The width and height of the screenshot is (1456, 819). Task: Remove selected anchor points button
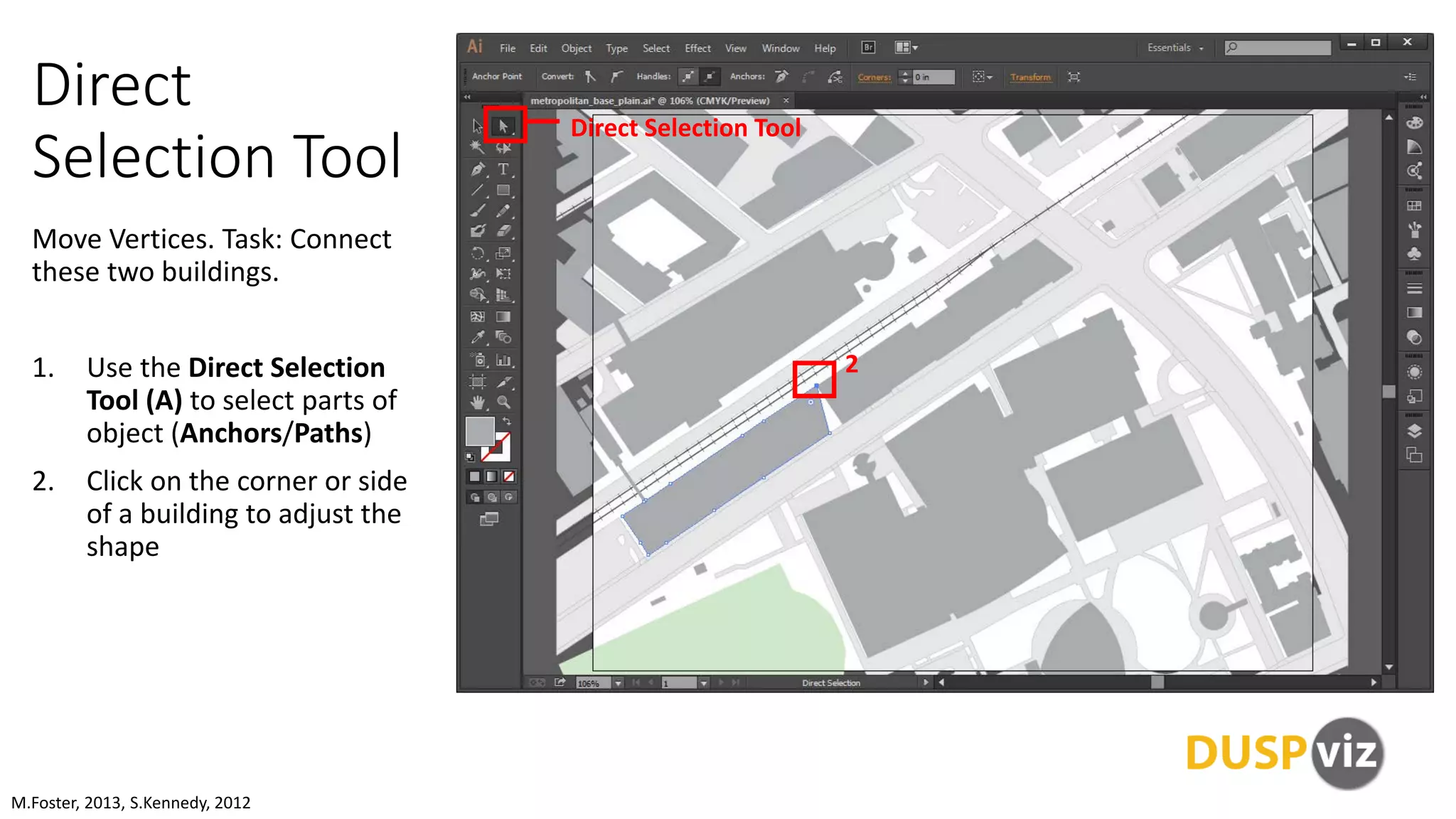(x=781, y=77)
